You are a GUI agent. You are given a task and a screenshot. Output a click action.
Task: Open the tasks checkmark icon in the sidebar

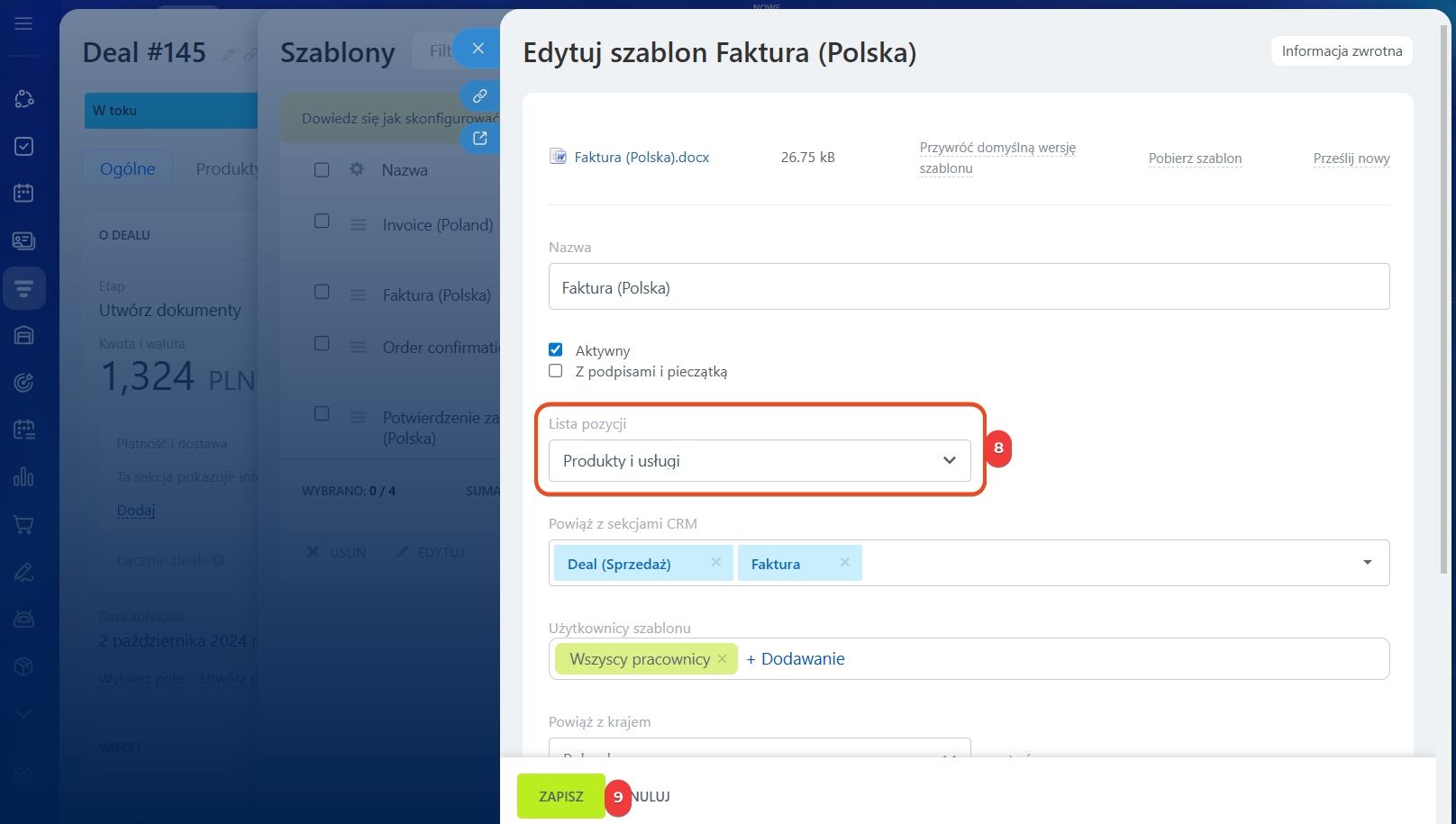24,146
